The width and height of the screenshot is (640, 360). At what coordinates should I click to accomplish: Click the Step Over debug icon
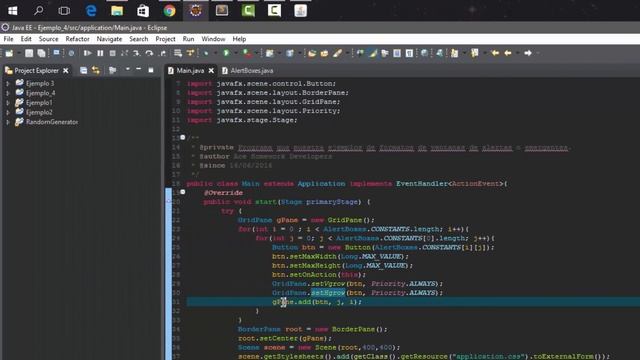(149, 53)
